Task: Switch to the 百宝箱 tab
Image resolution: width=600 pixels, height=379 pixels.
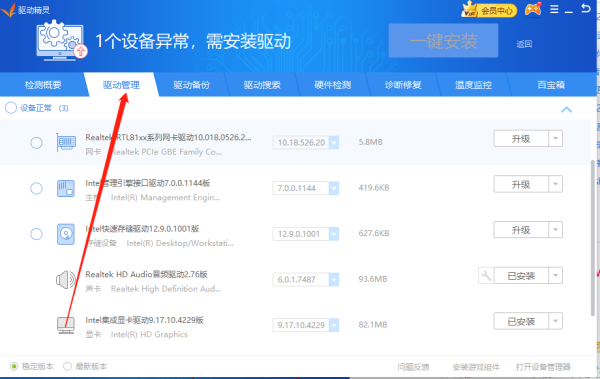Action: (551, 85)
